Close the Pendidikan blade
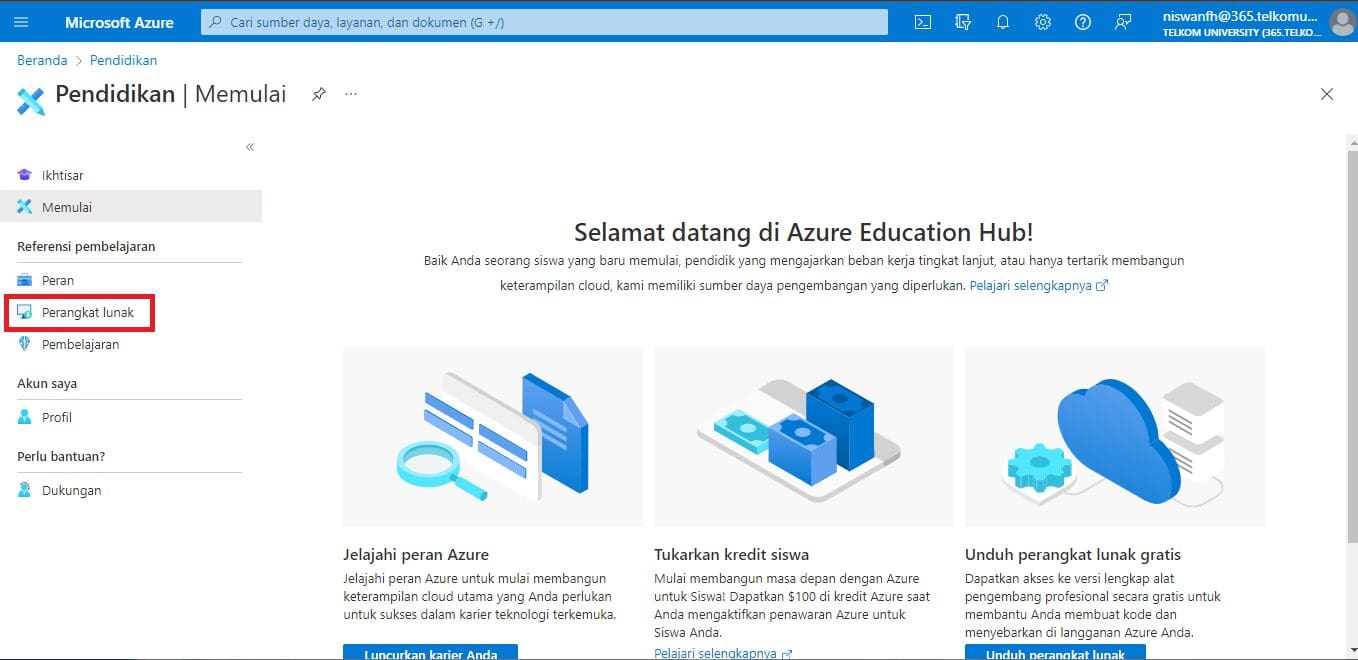Screen dimensions: 1358x660 click(1327, 94)
